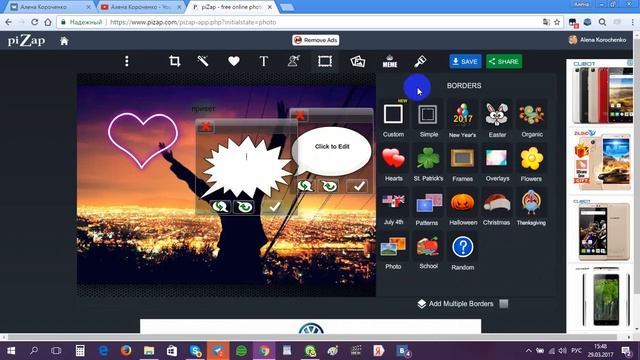This screenshot has width=640, height=360.
Task: Choose the Organic border category
Action: coord(531,119)
